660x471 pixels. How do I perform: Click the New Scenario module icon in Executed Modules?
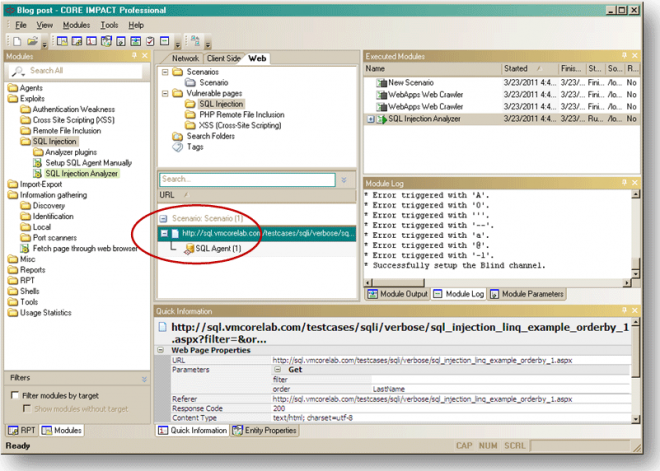pos(382,83)
